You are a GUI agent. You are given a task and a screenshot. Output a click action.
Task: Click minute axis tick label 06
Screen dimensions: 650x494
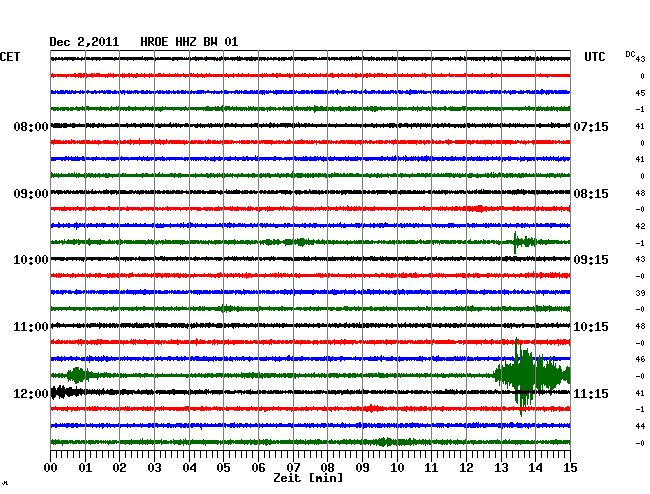click(258, 468)
